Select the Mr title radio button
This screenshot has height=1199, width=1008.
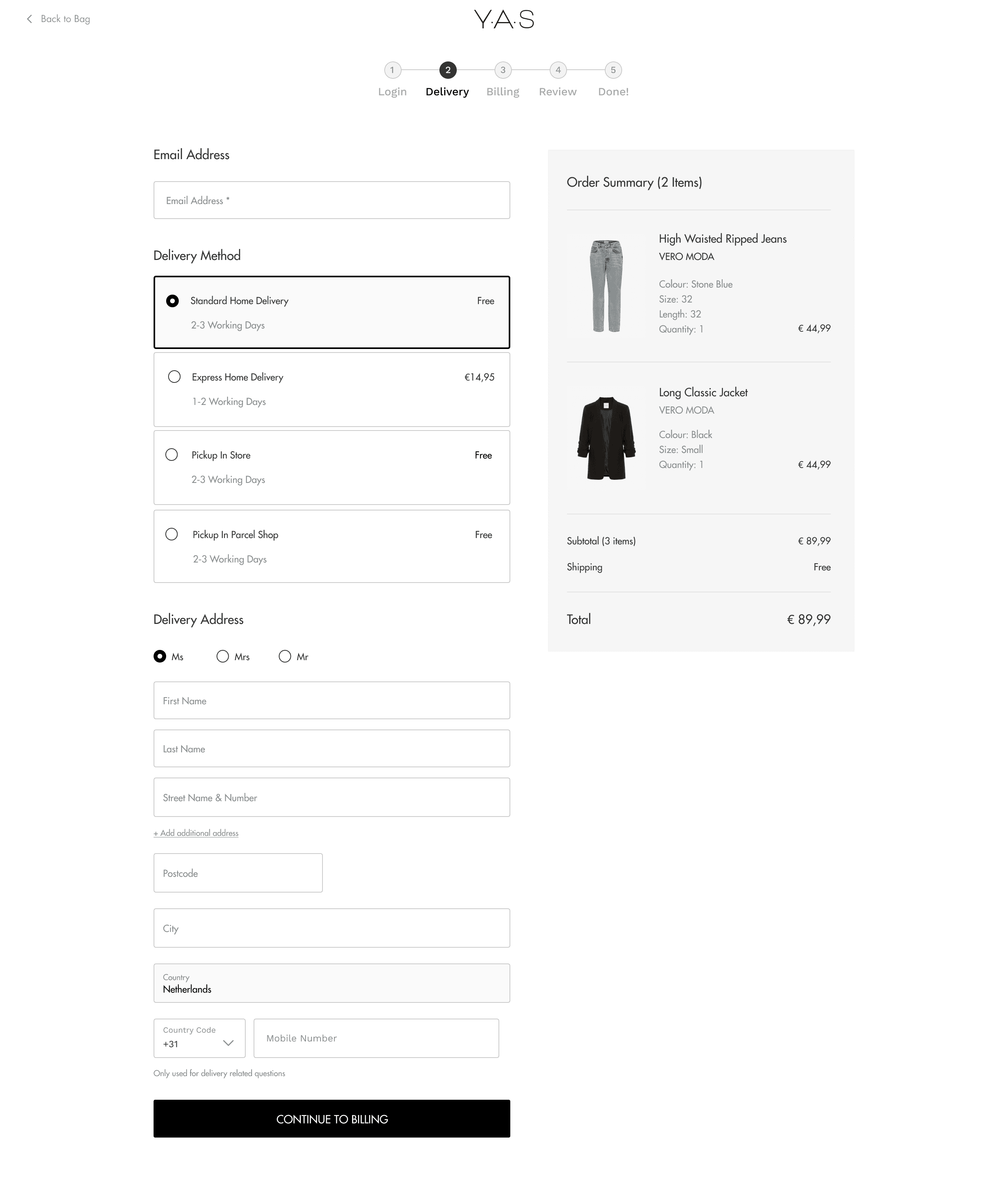click(x=285, y=657)
